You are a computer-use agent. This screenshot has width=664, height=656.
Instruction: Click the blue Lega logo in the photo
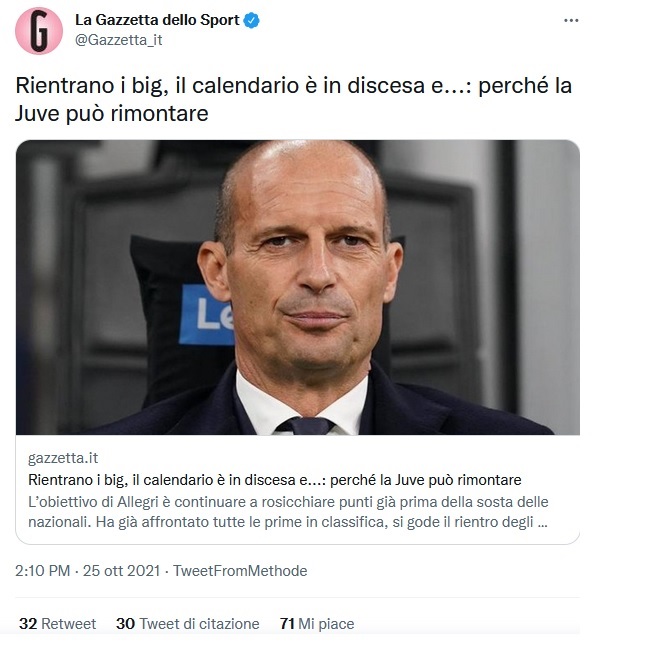(207, 314)
